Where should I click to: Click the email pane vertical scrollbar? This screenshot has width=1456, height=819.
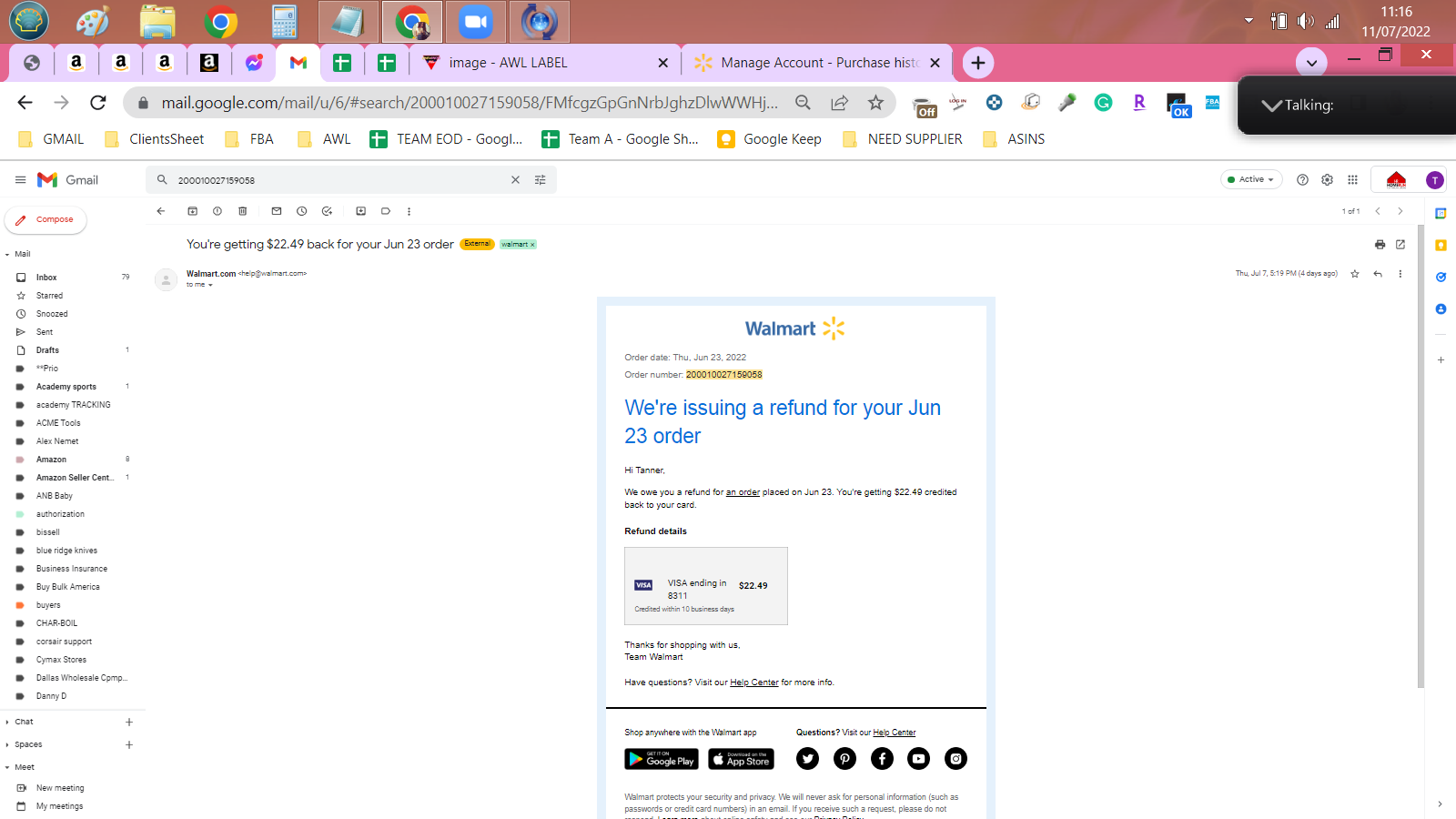1421,455
